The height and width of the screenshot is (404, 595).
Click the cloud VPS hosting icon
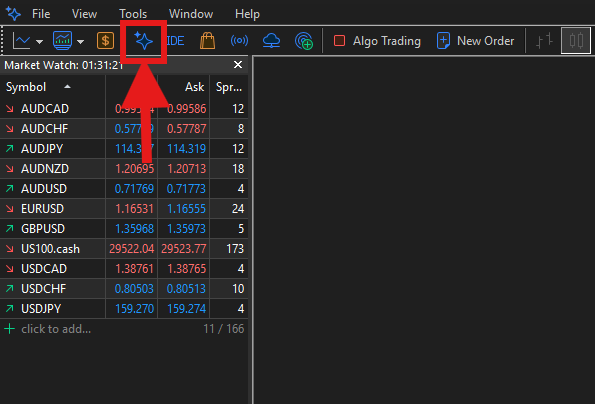pos(271,41)
